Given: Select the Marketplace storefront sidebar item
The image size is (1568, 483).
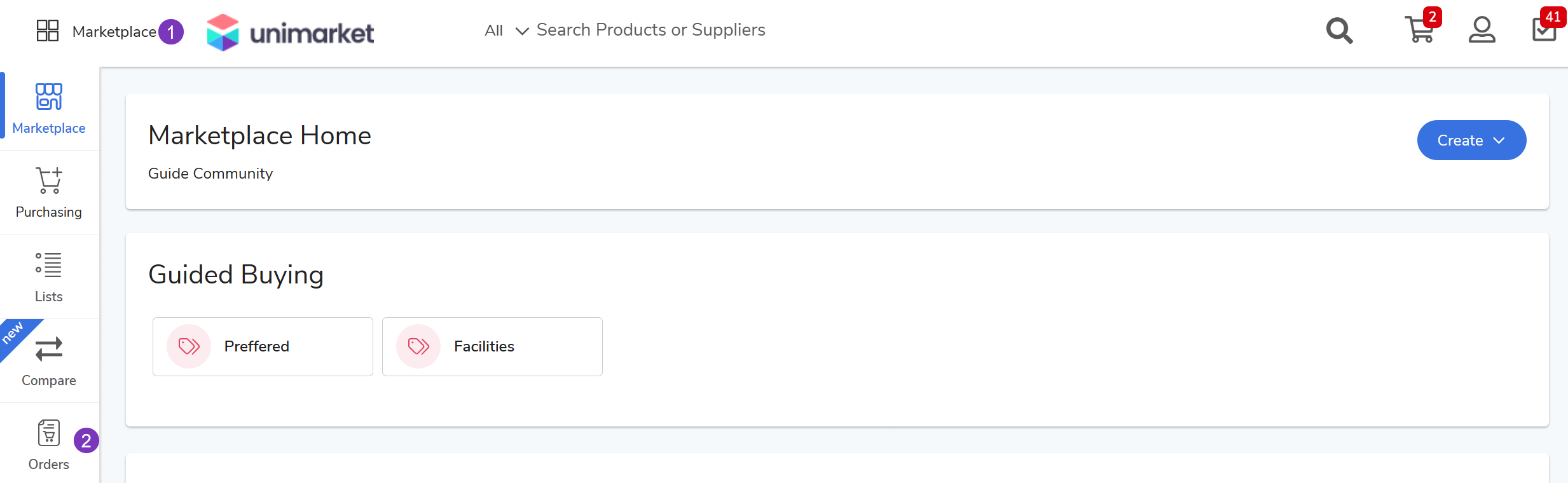Looking at the screenshot, I should (49, 109).
